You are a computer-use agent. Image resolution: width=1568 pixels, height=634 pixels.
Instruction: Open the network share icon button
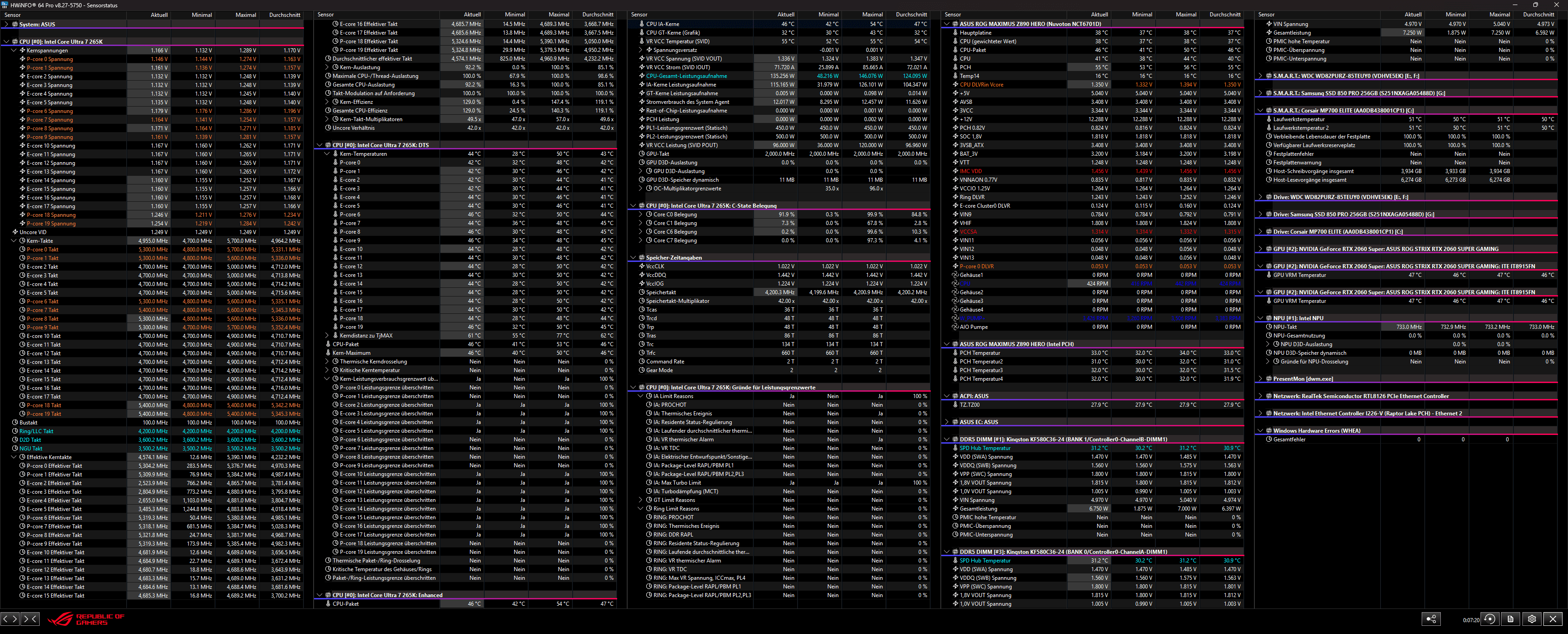[x=1431, y=619]
